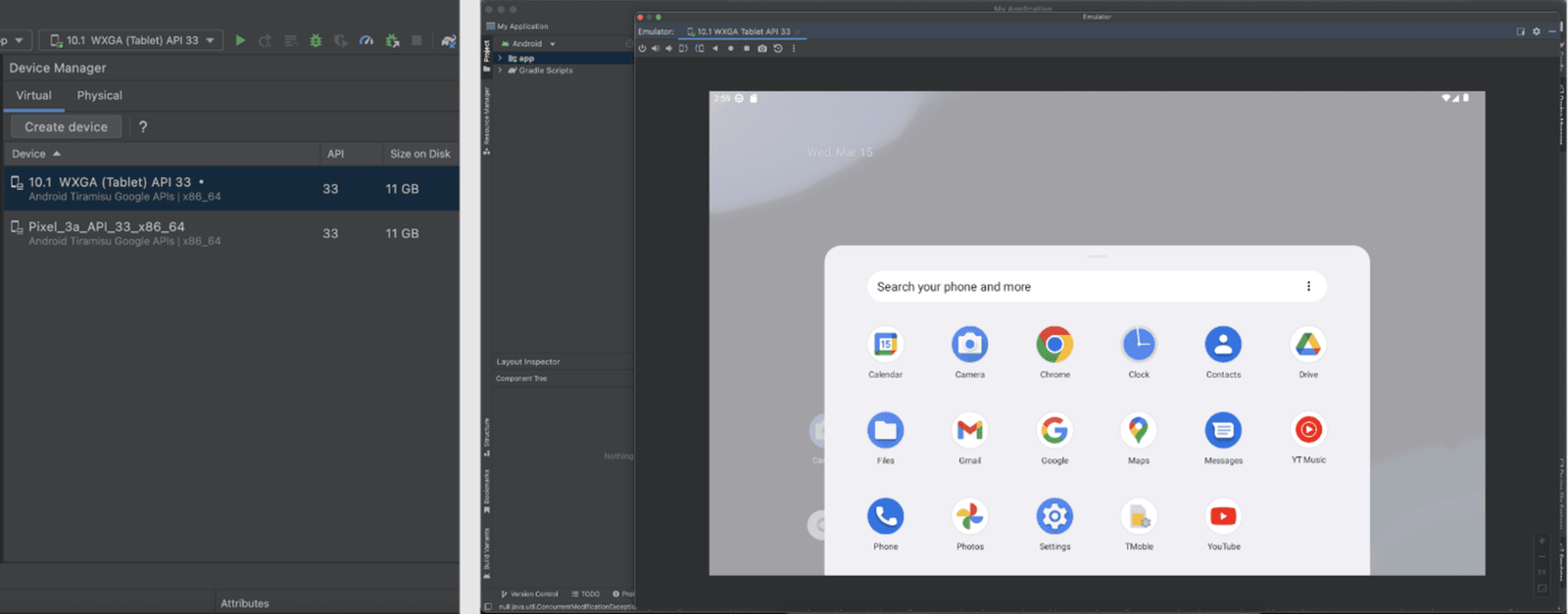The height and width of the screenshot is (614, 1568).
Task: Open the Files app icon
Action: coord(885,430)
